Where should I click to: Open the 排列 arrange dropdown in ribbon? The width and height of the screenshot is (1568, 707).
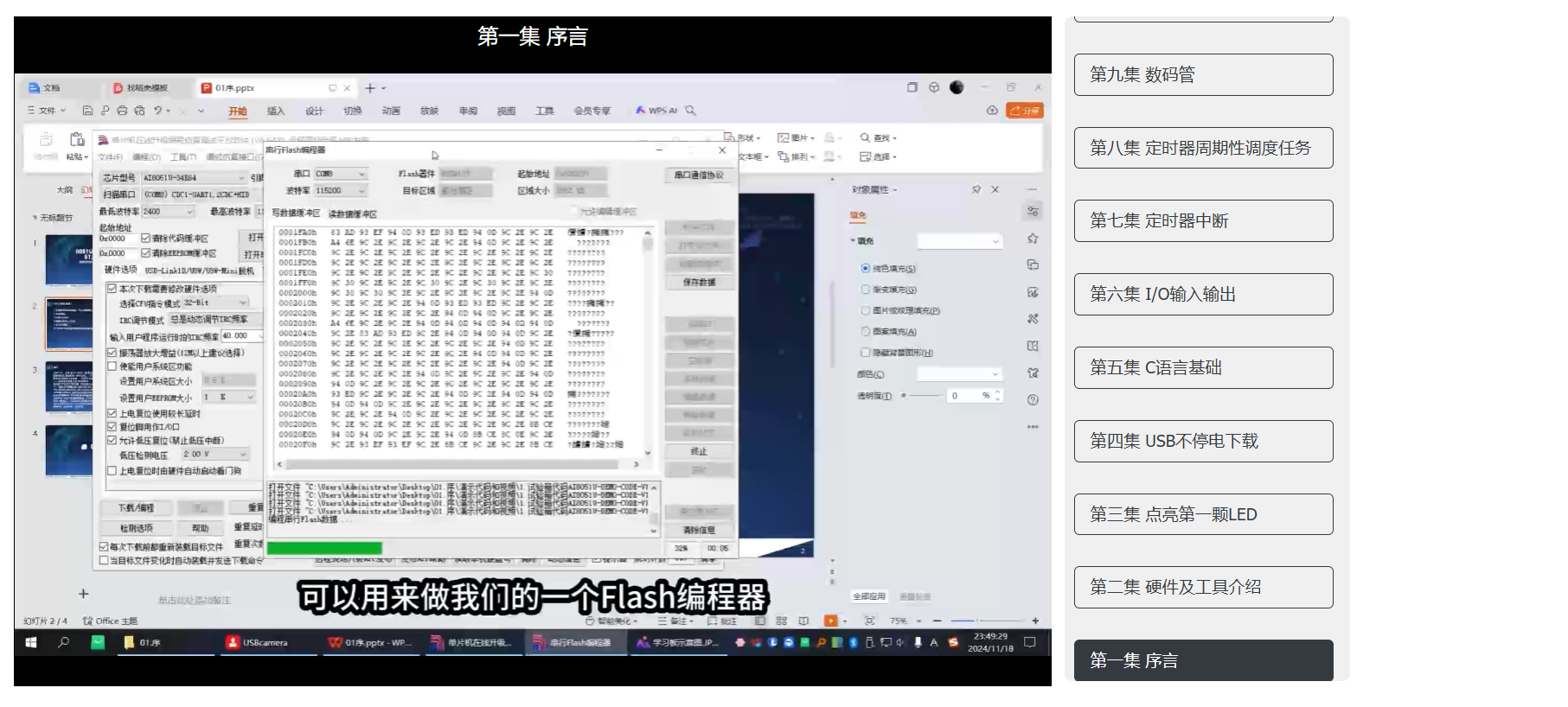(x=796, y=156)
